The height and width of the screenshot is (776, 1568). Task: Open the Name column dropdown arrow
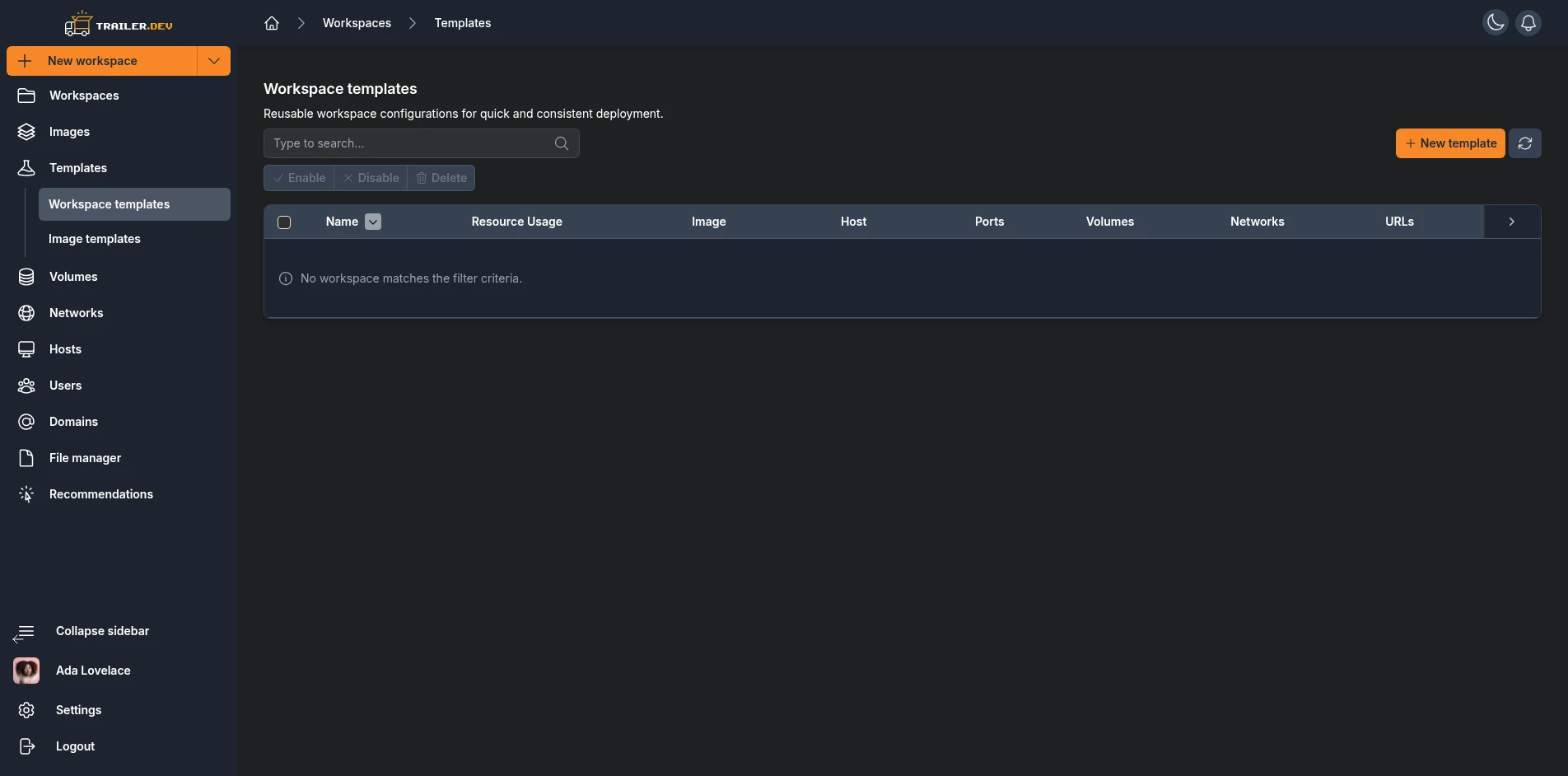click(x=373, y=222)
